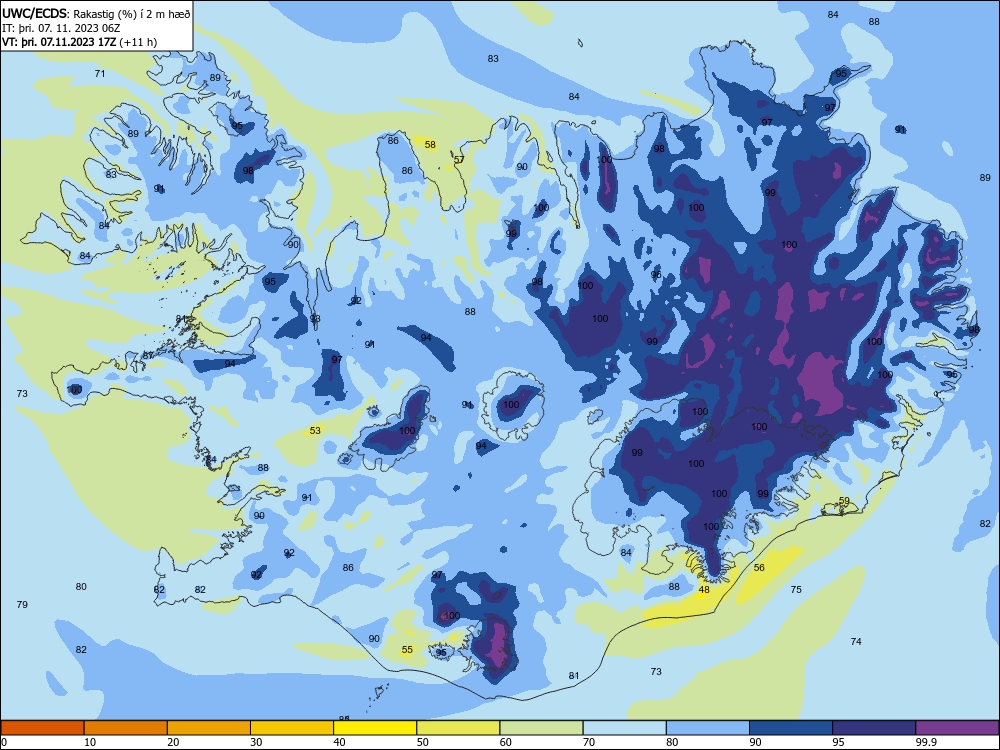
Task: Click the pale blue 70–80 legend swatch
Action: point(624,728)
